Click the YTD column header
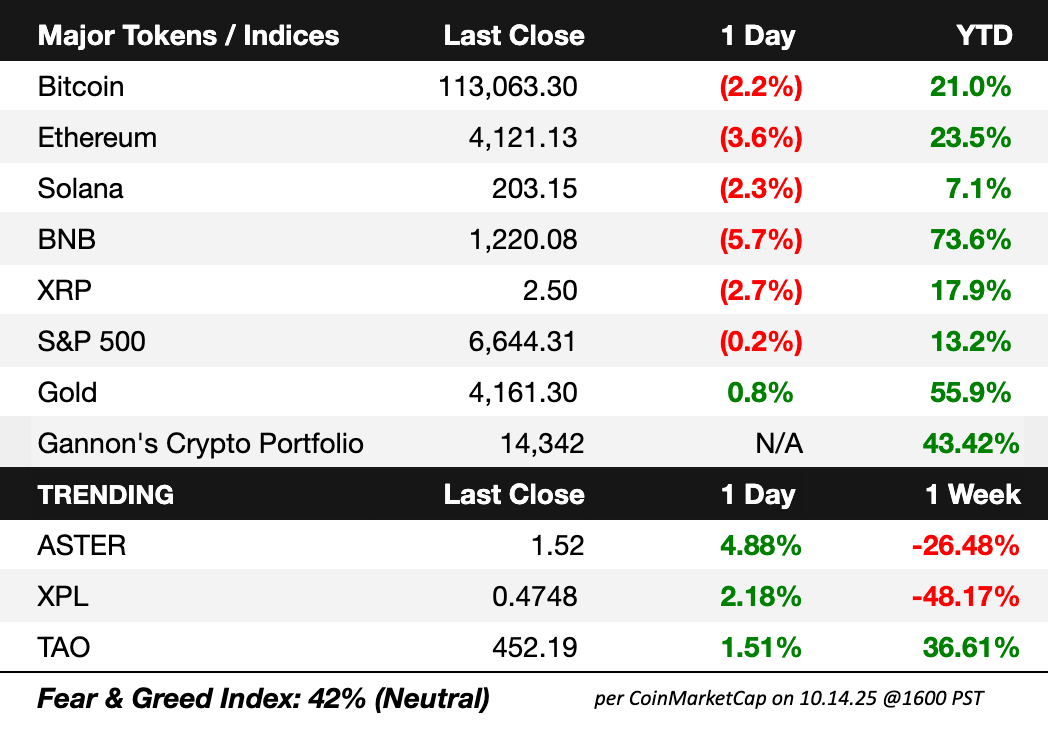Screen dimensions: 1048x740 pyautogui.click(x=984, y=36)
